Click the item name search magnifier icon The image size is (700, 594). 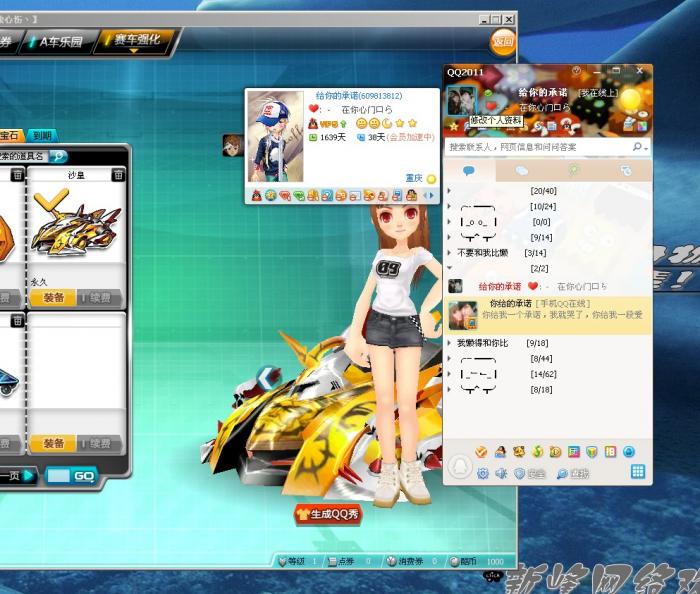[58, 156]
